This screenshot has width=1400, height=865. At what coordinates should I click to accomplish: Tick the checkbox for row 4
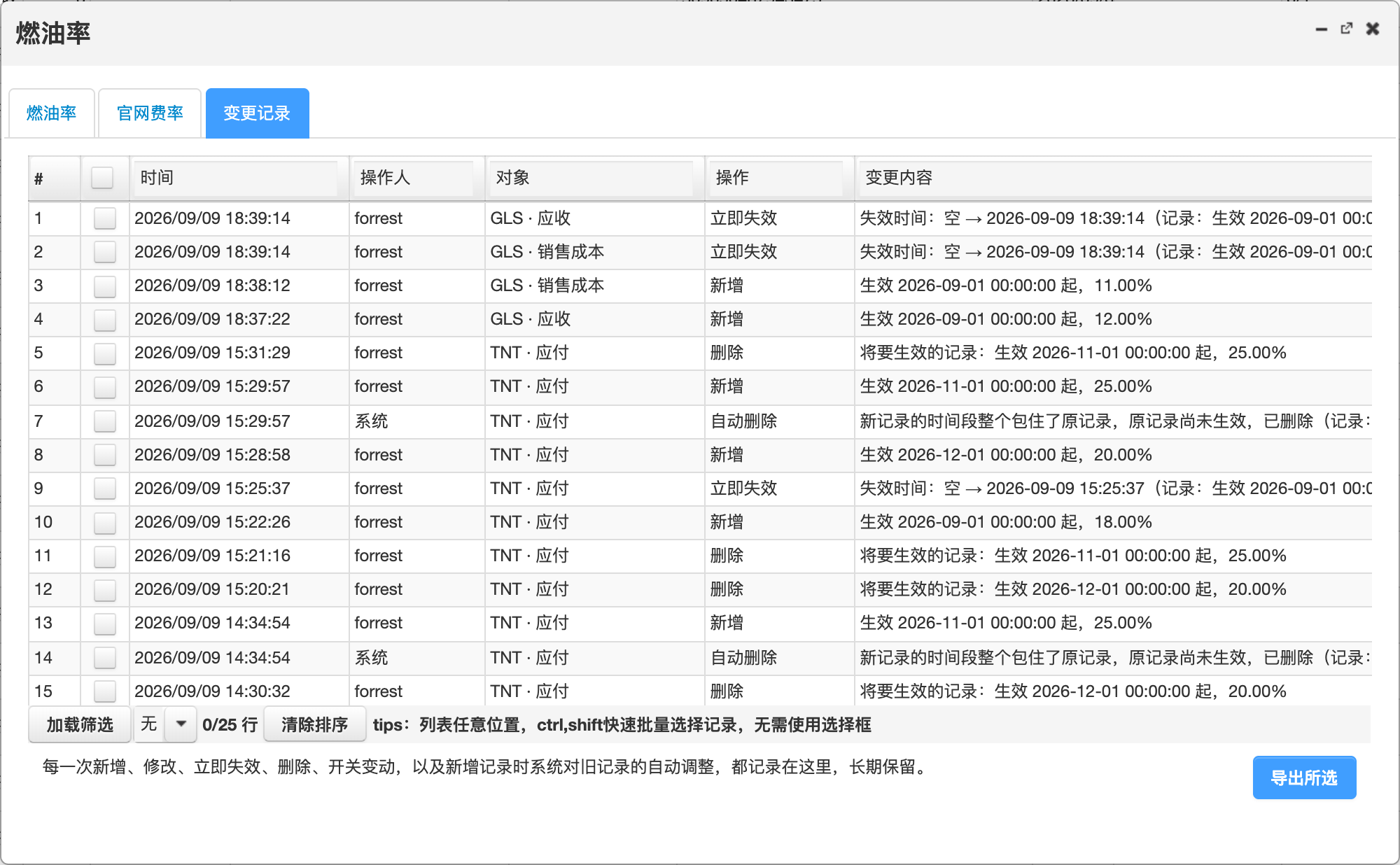pos(105,319)
